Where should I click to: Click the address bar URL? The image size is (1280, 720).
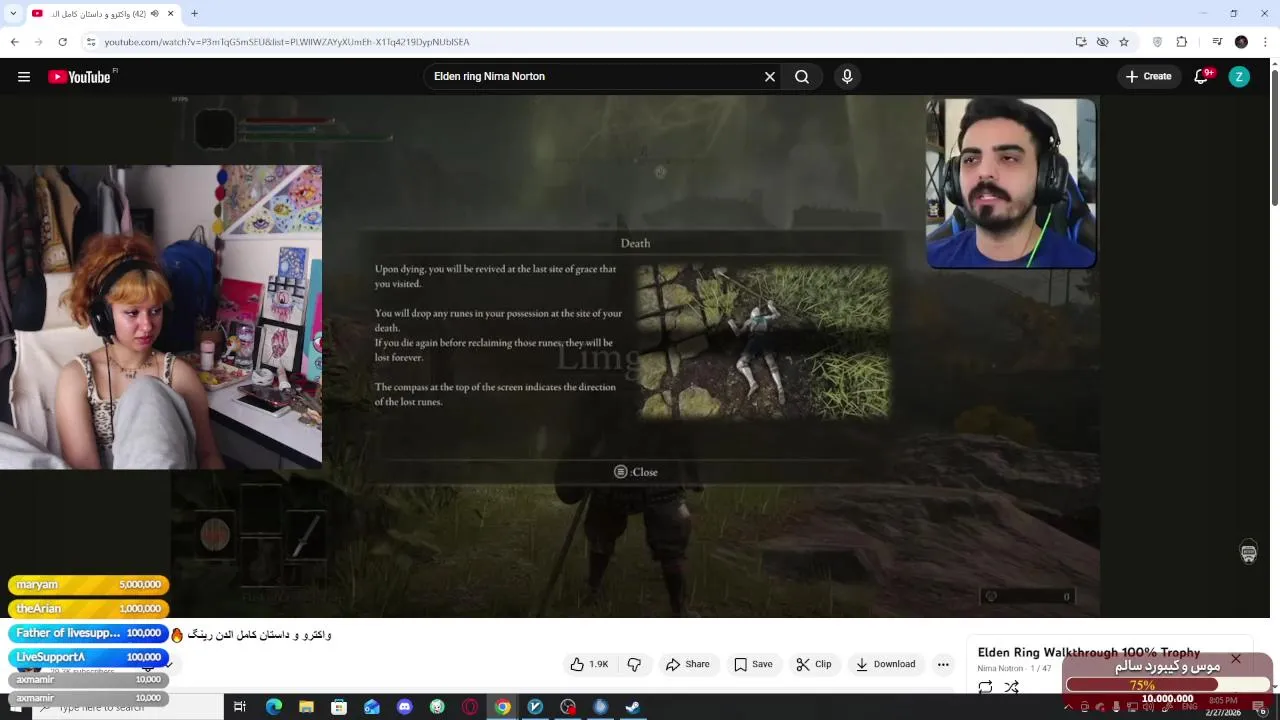click(x=287, y=42)
